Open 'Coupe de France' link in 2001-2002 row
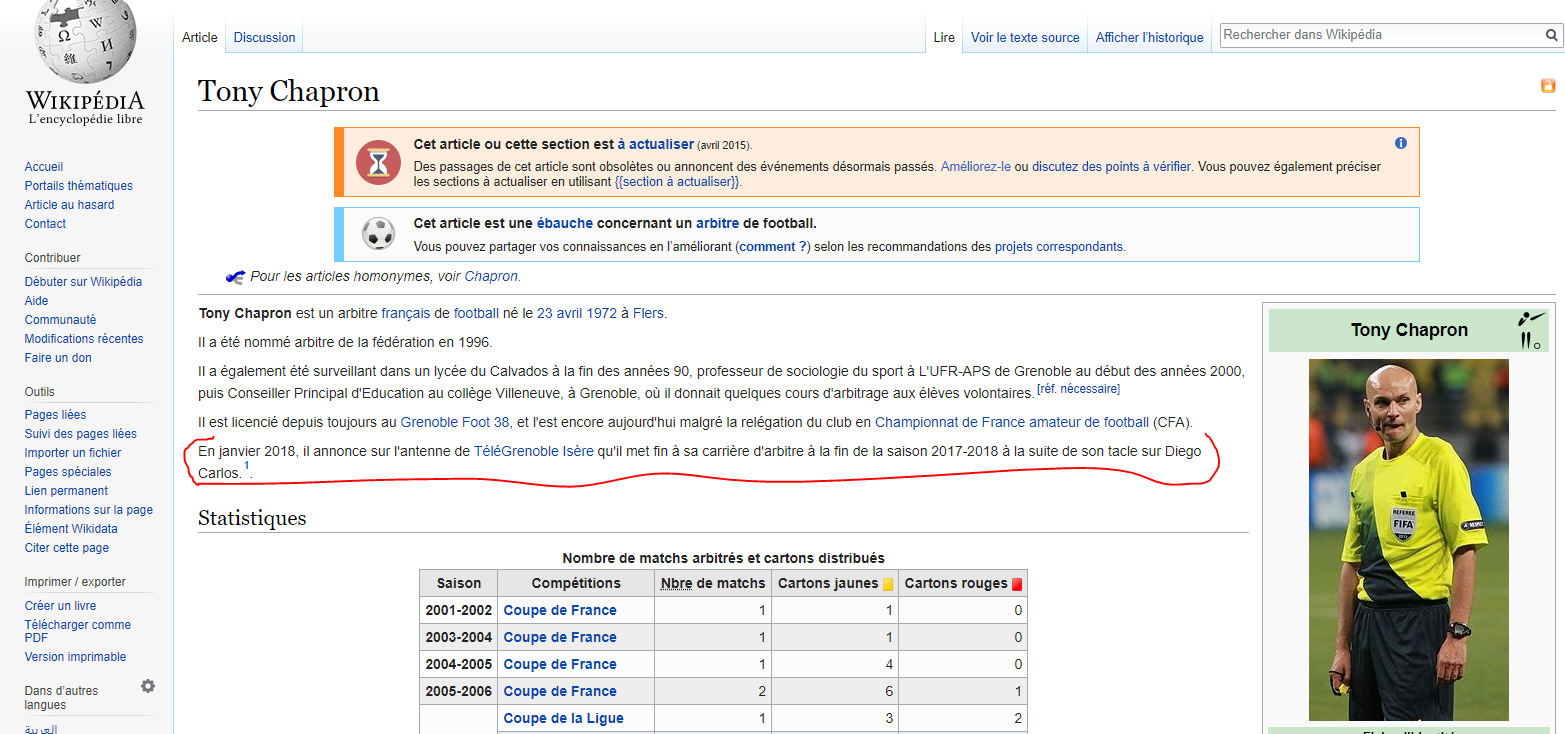This screenshot has height=734, width=1565. tap(560, 610)
